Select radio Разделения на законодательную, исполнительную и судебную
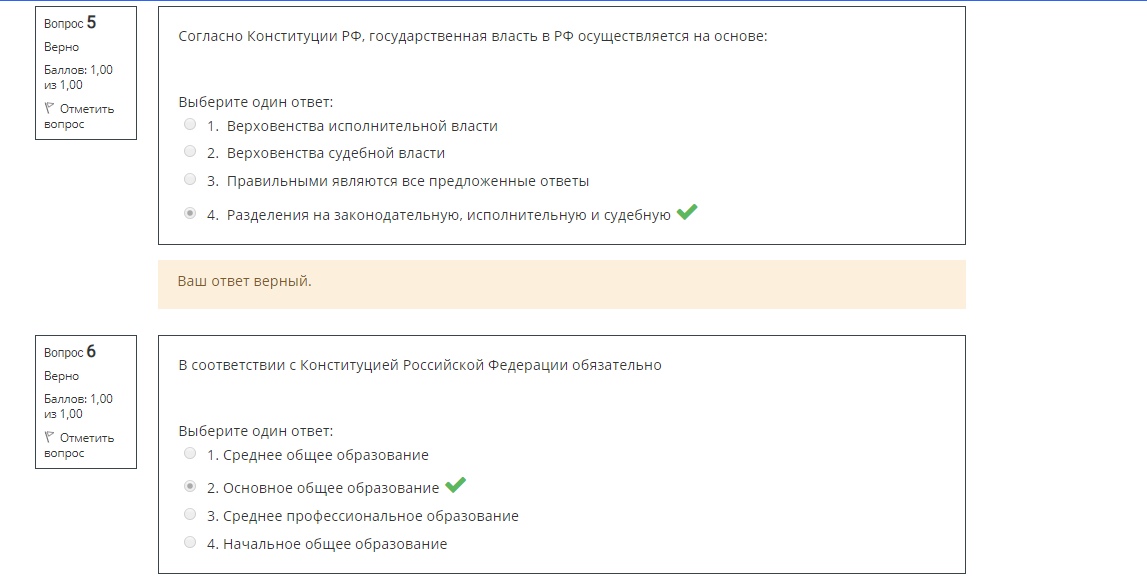The image size is (1147, 576). tap(190, 213)
